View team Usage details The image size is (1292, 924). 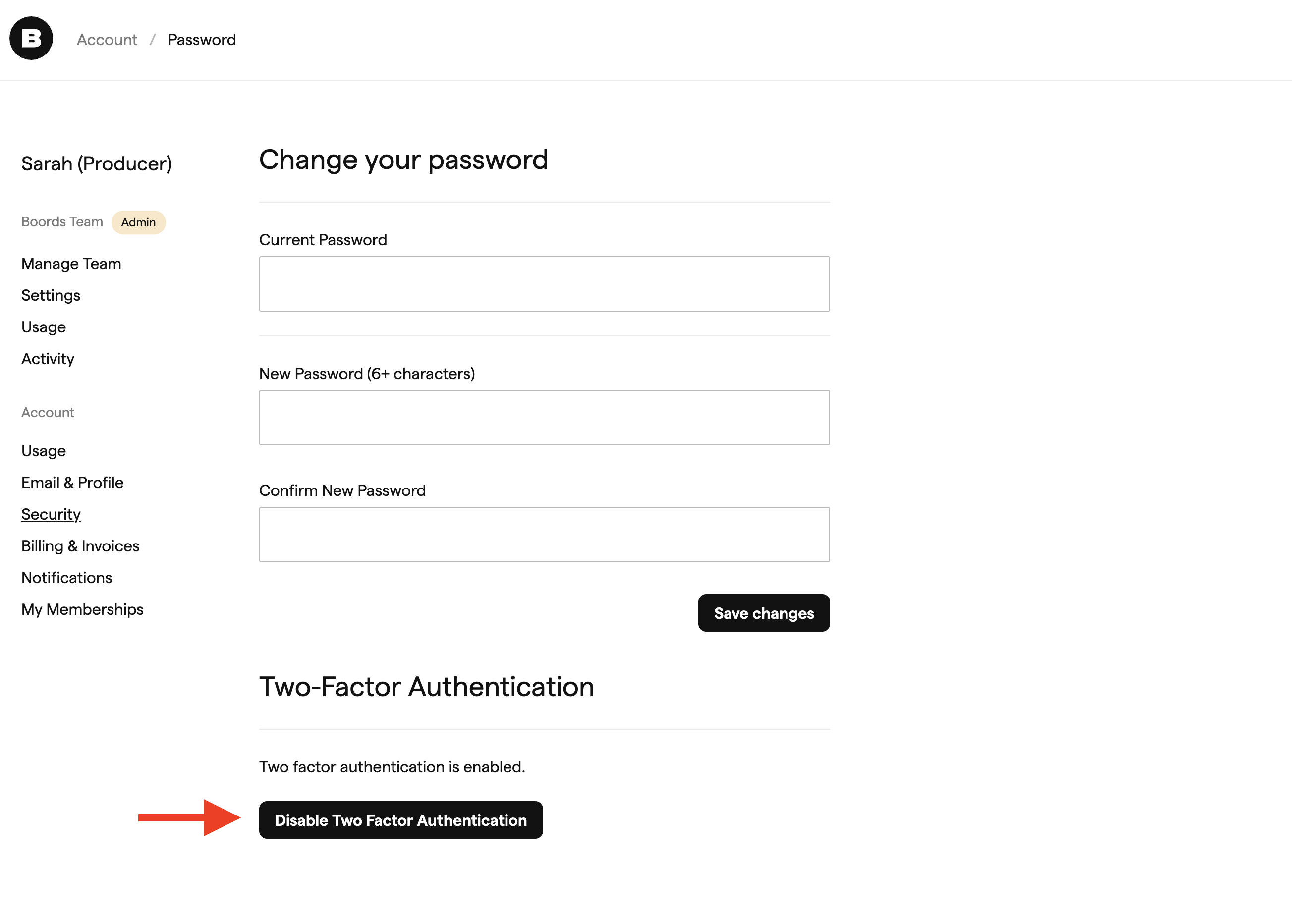(x=43, y=326)
